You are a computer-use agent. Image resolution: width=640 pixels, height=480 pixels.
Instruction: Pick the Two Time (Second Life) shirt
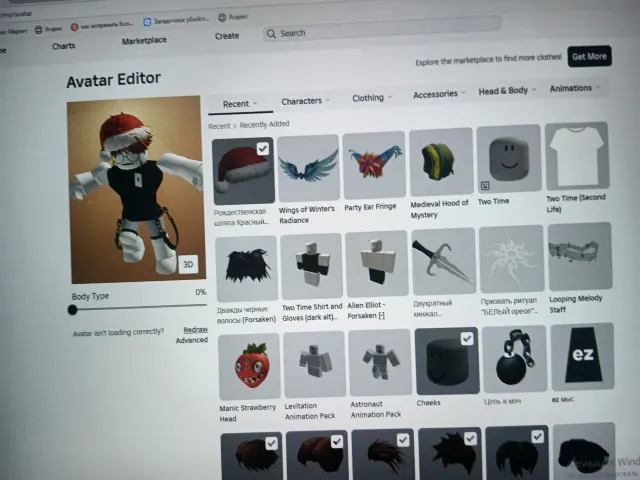[x=577, y=156]
